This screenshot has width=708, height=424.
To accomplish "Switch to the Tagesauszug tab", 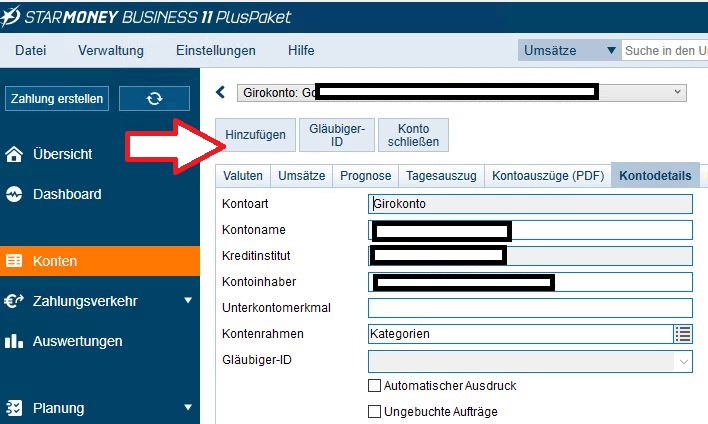I will click(x=441, y=176).
